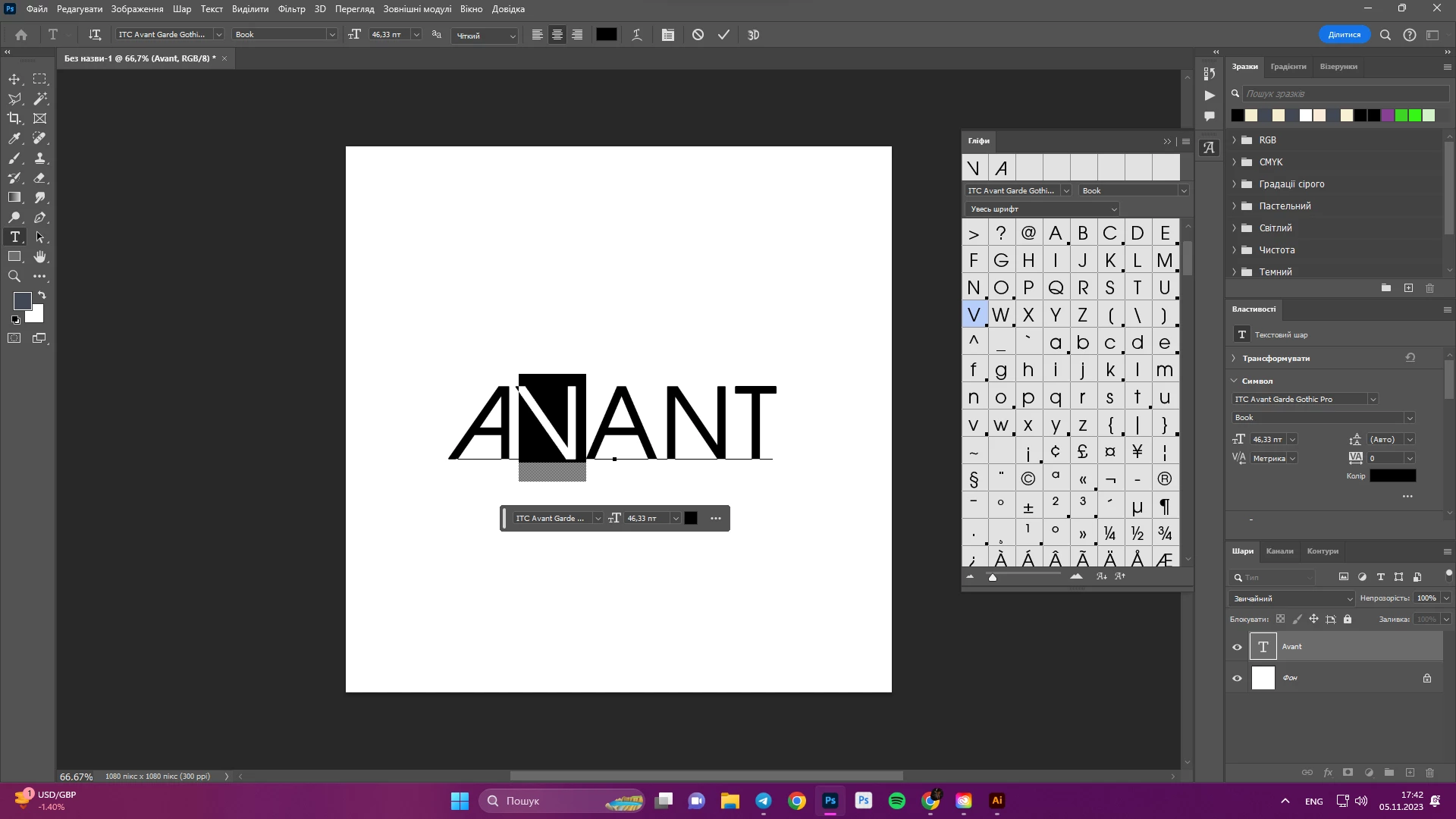The height and width of the screenshot is (819, 1456).
Task: Commit text edits with the checkmark icon
Action: pyautogui.click(x=723, y=35)
